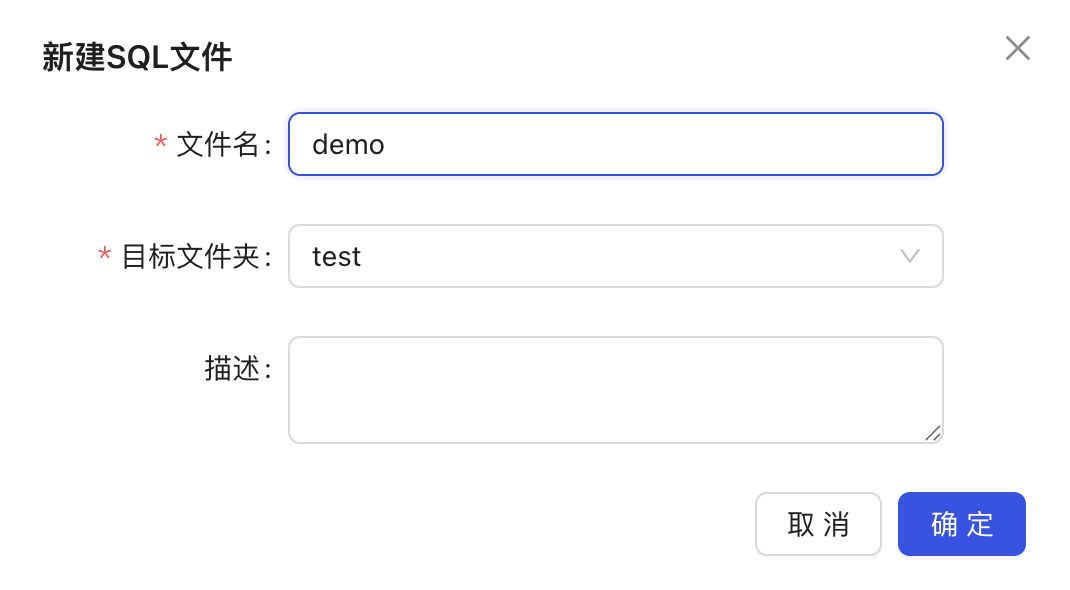Viewport: 1070px width, 590px height.
Task: Click the red asterisk beside 目标文件夹
Action: pyautogui.click(x=104, y=255)
